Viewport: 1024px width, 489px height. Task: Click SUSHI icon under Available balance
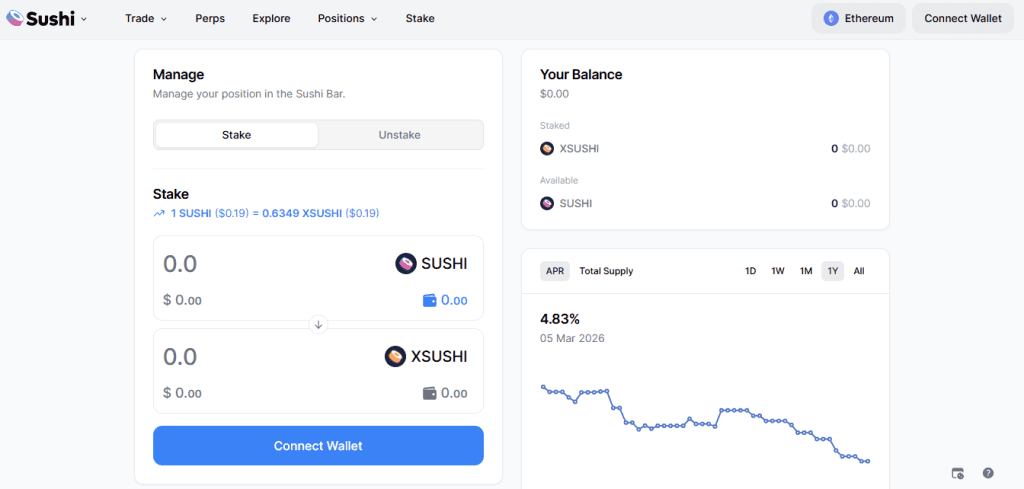tap(547, 204)
